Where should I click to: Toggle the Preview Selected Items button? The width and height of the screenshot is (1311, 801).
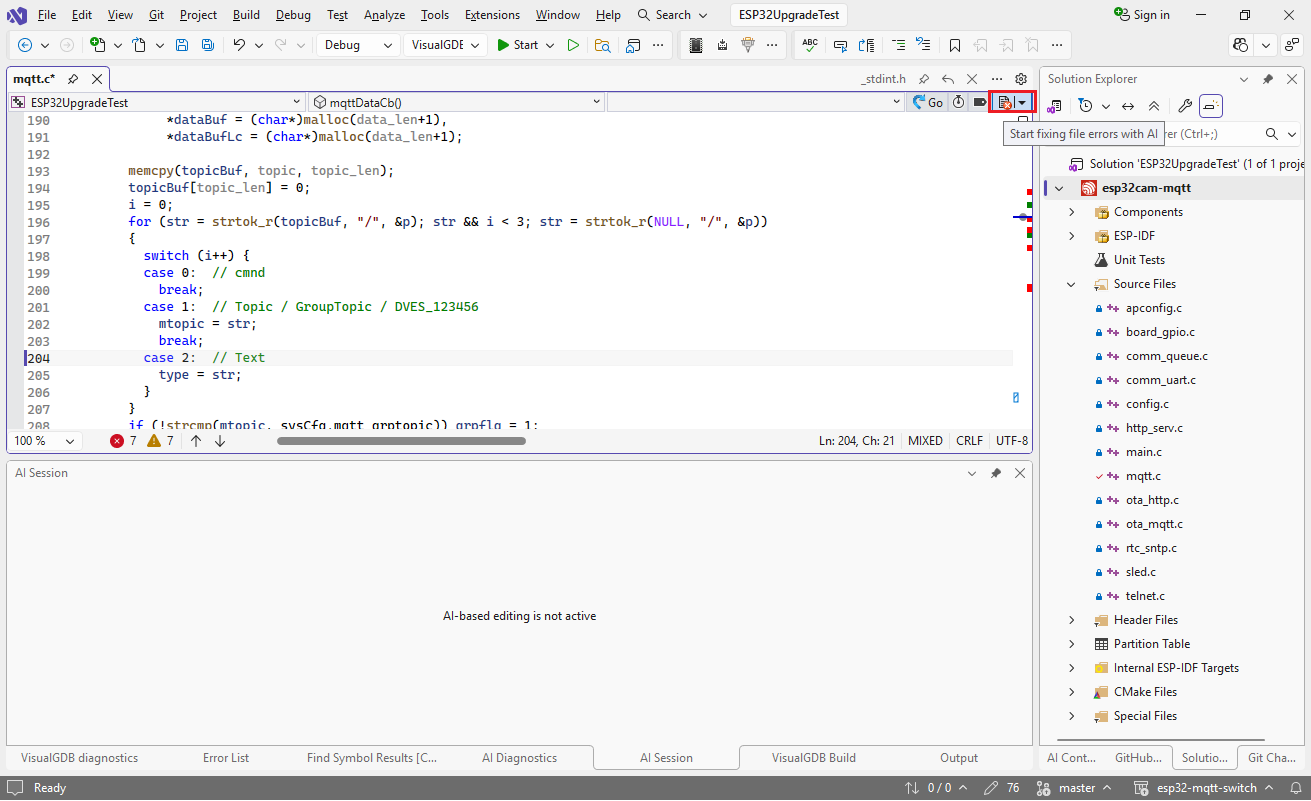coord(1211,106)
